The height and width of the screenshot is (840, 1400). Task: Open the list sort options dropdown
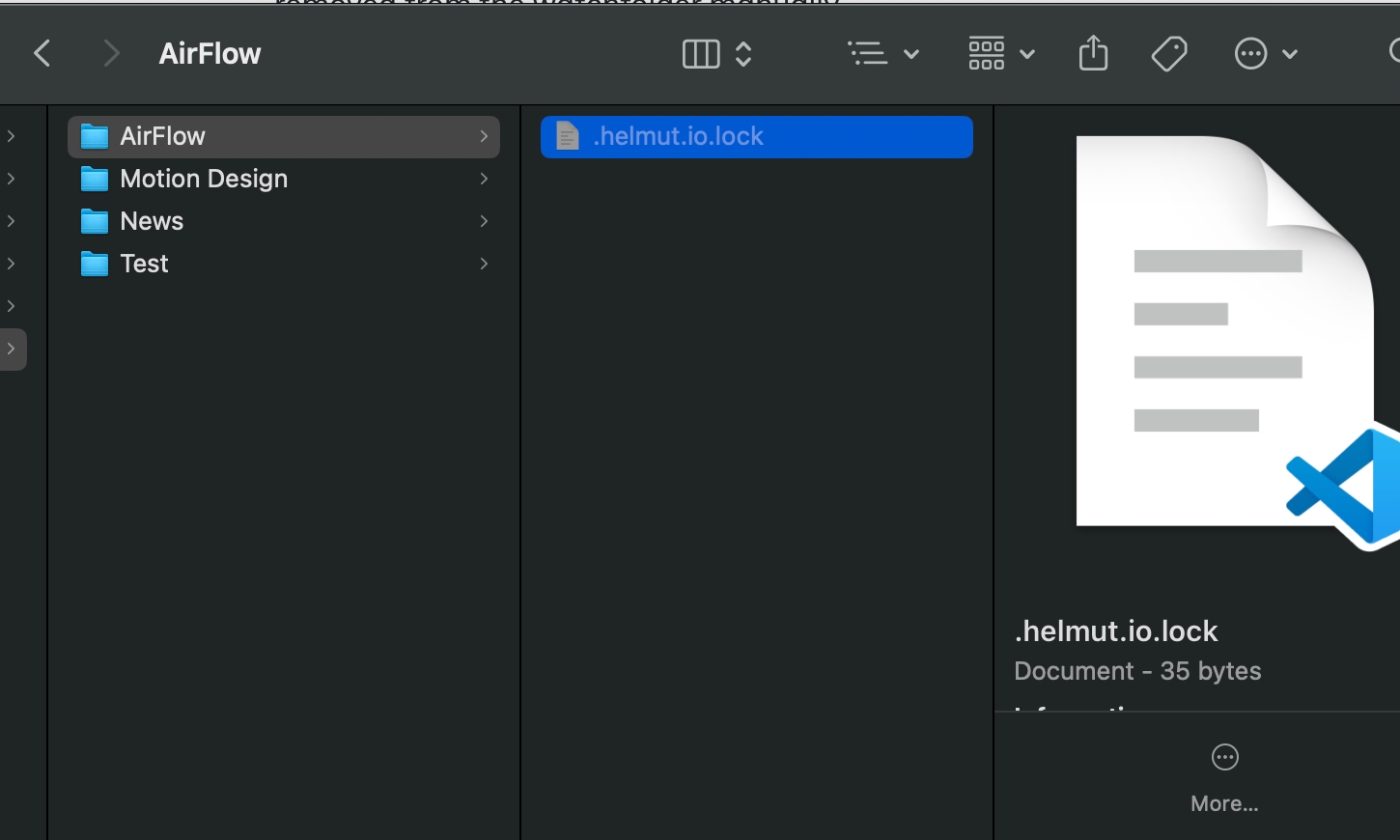[x=882, y=54]
